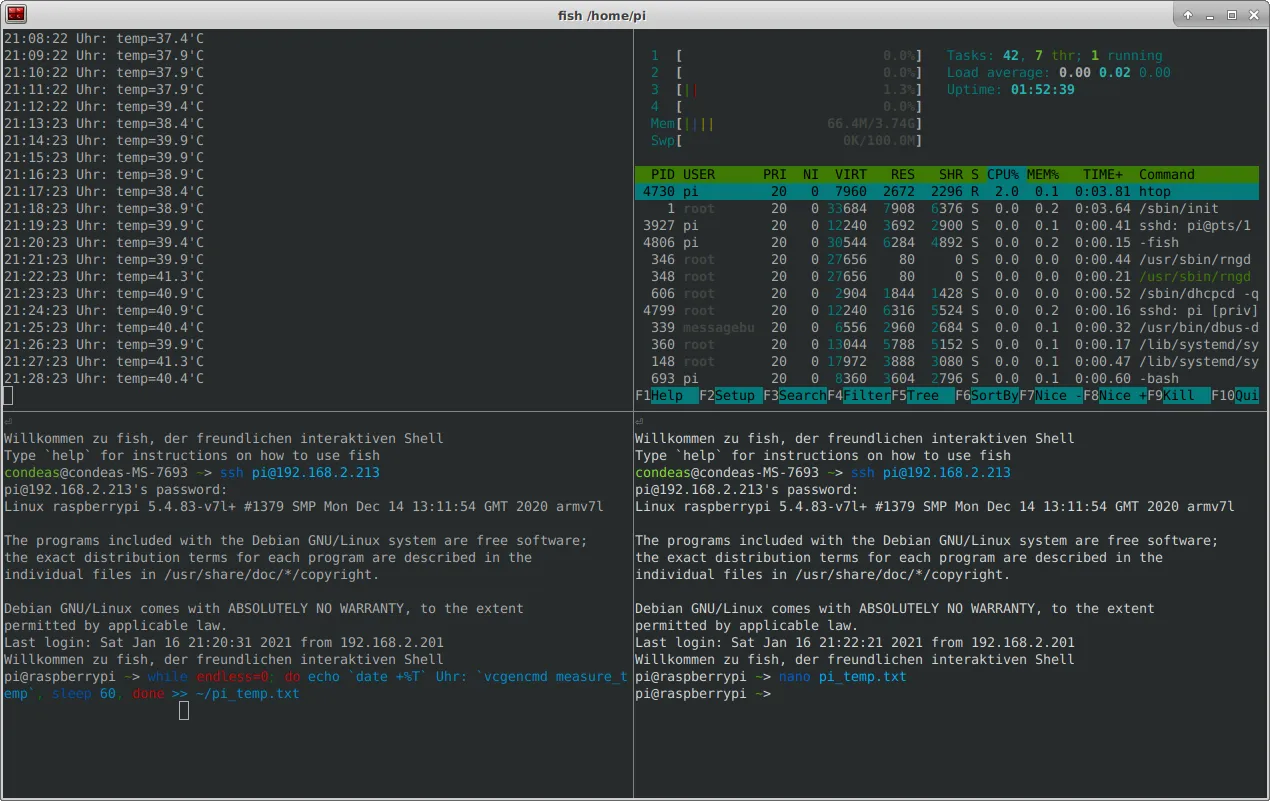
Task: Select the messagebus dbus process row
Action: pos(947,328)
